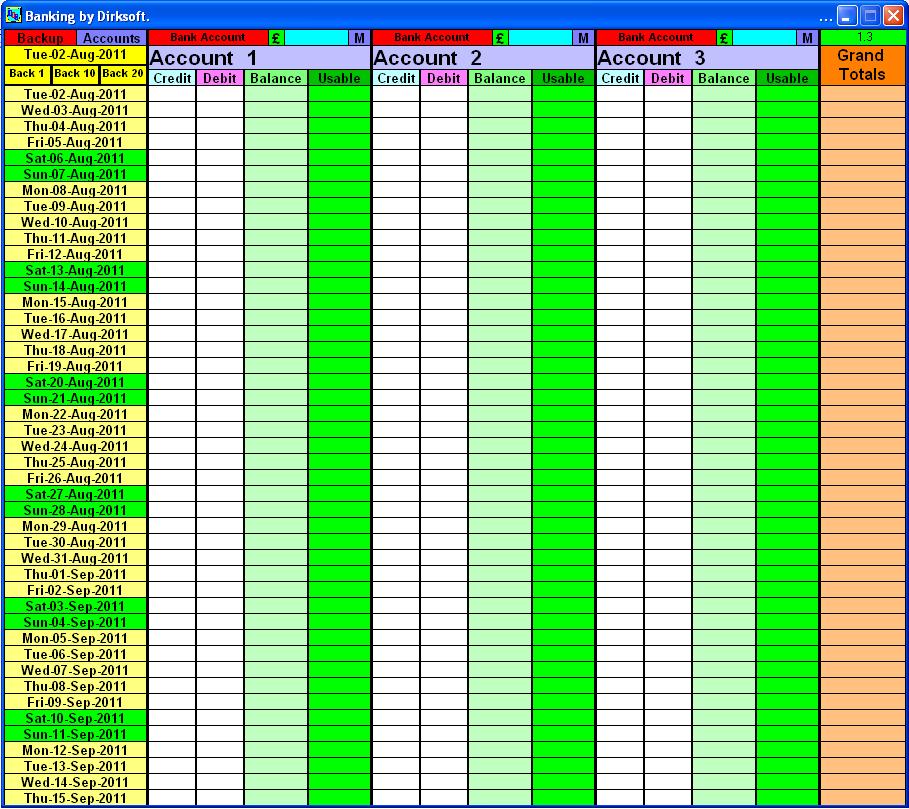Select the Fri-12-Aug-2011 date row
This screenshot has width=909, height=809.
click(75, 254)
